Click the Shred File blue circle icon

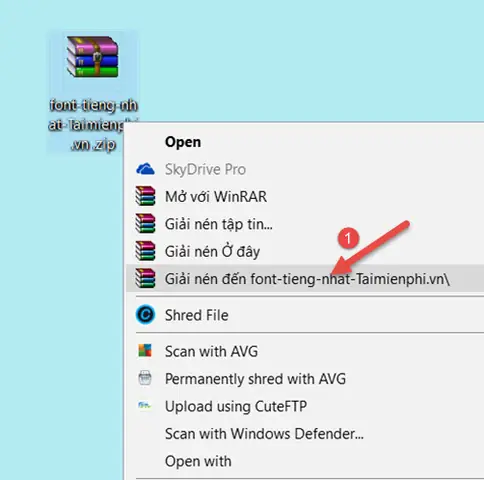(145, 314)
